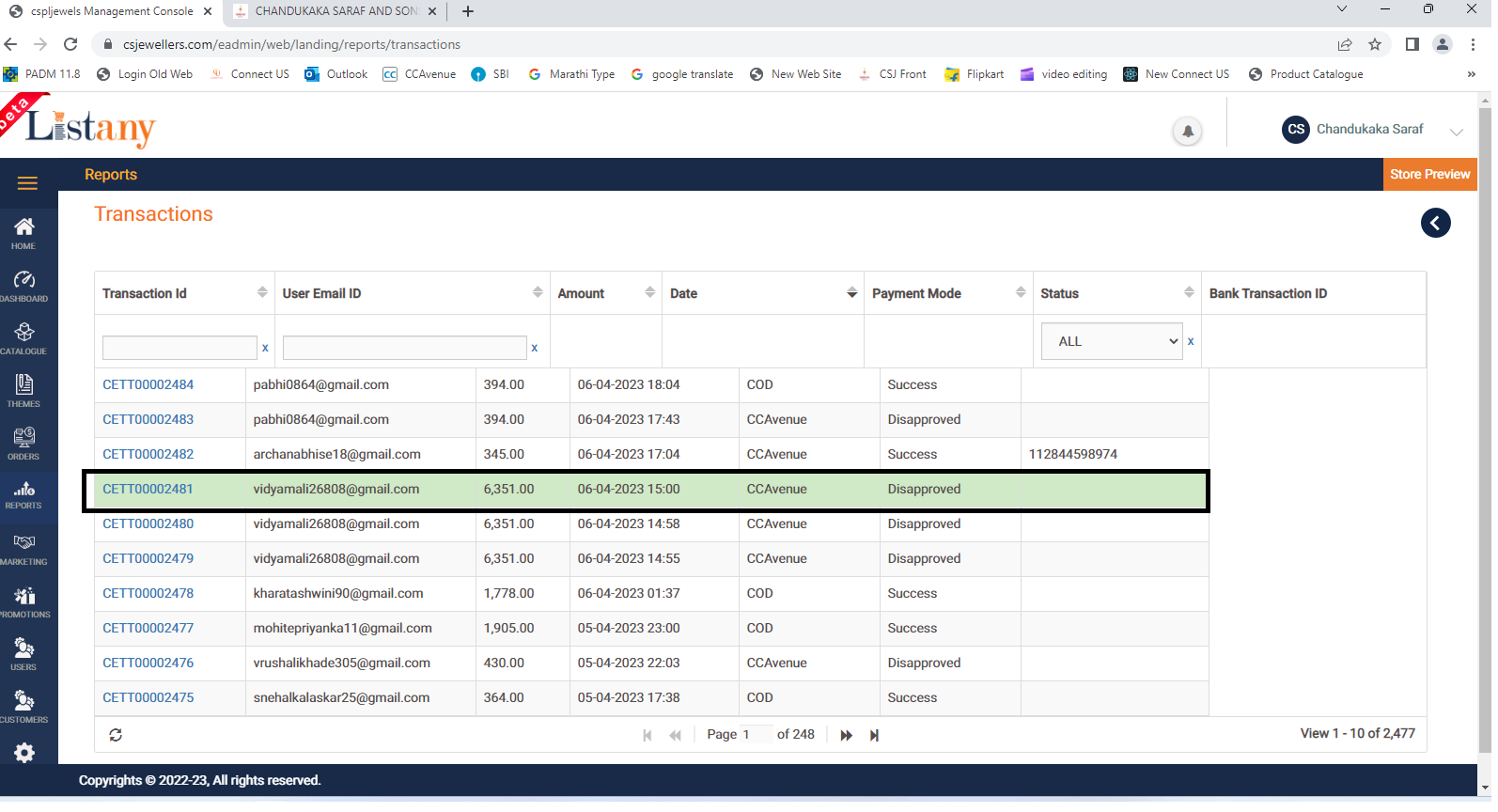Clear the Transaction Id filter
The width and height of the screenshot is (1498, 812).
coord(265,348)
